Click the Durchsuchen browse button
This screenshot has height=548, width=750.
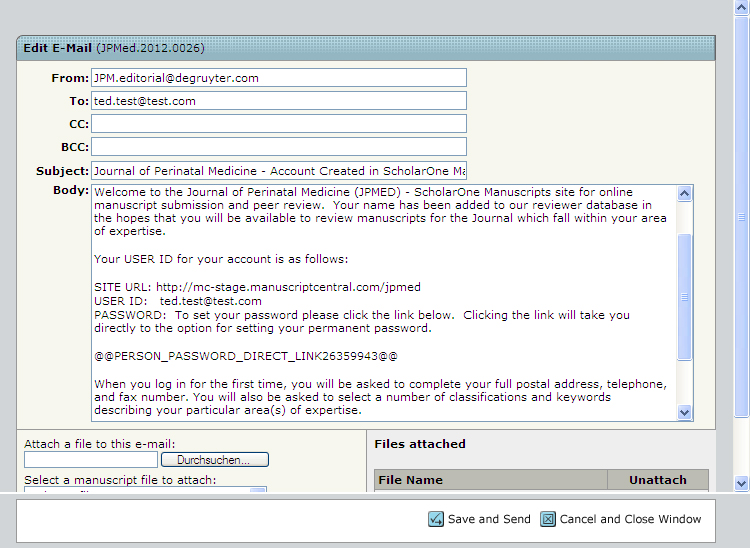pos(222,460)
